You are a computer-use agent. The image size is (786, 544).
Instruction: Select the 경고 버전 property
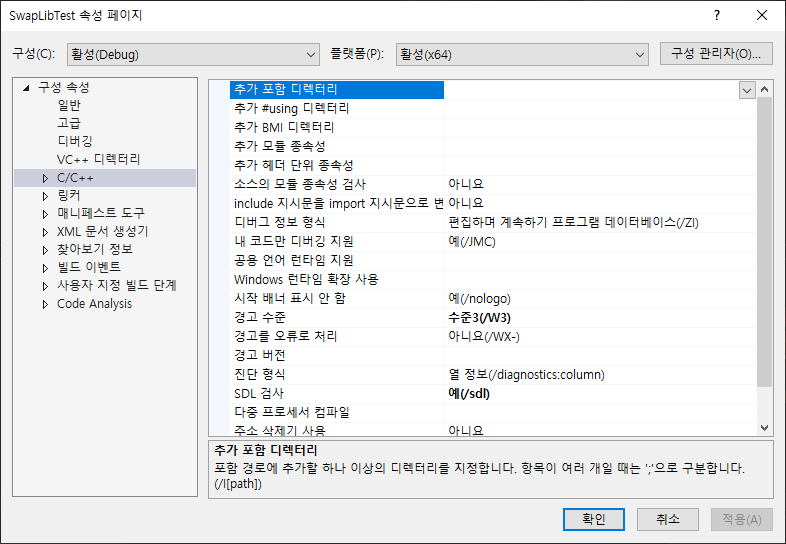tap(337, 355)
